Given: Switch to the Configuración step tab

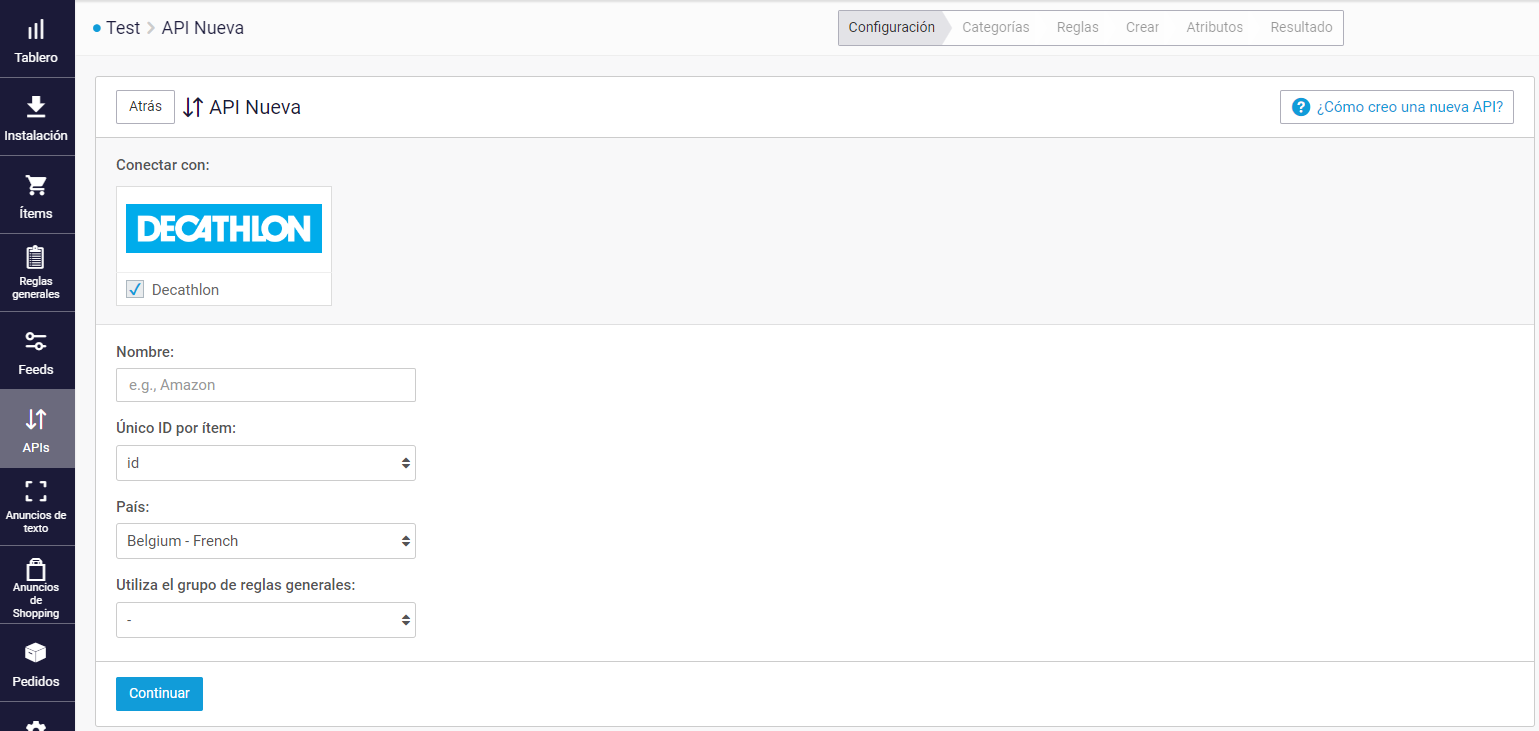Looking at the screenshot, I should pos(892,28).
